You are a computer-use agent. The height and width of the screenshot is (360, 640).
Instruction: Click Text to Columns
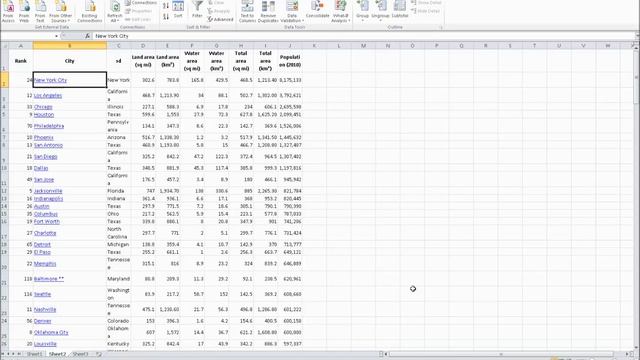(x=247, y=11)
